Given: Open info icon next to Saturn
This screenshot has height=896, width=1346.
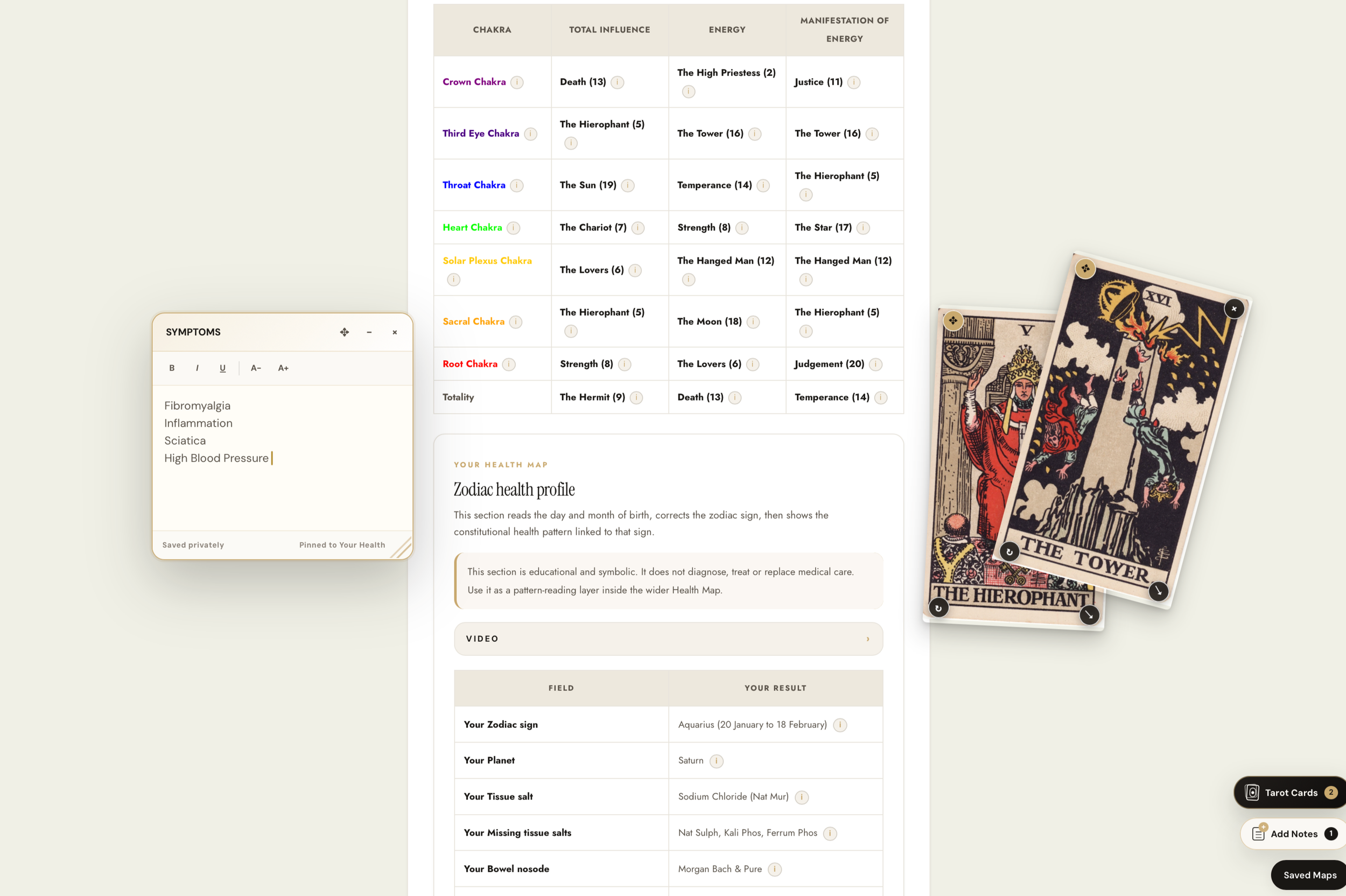Looking at the screenshot, I should (716, 761).
